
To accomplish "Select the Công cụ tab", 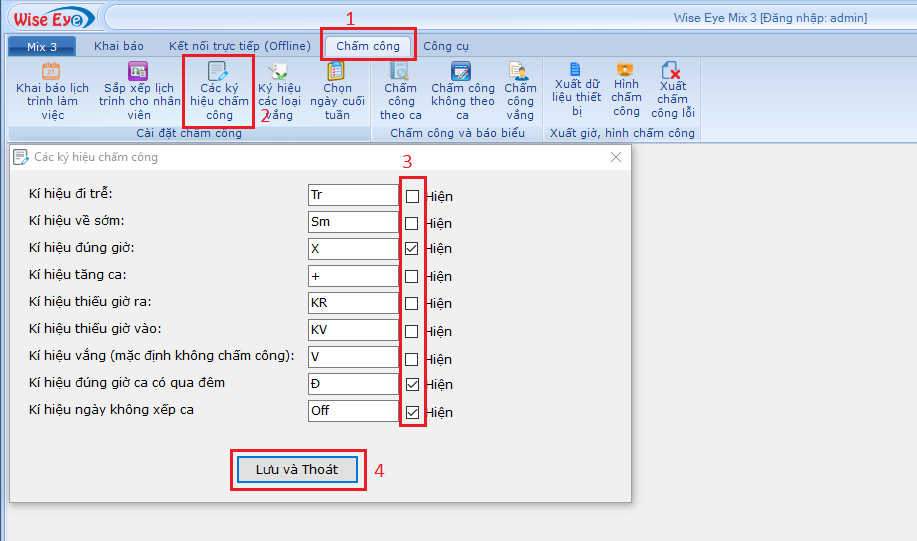I will (x=445, y=46).
